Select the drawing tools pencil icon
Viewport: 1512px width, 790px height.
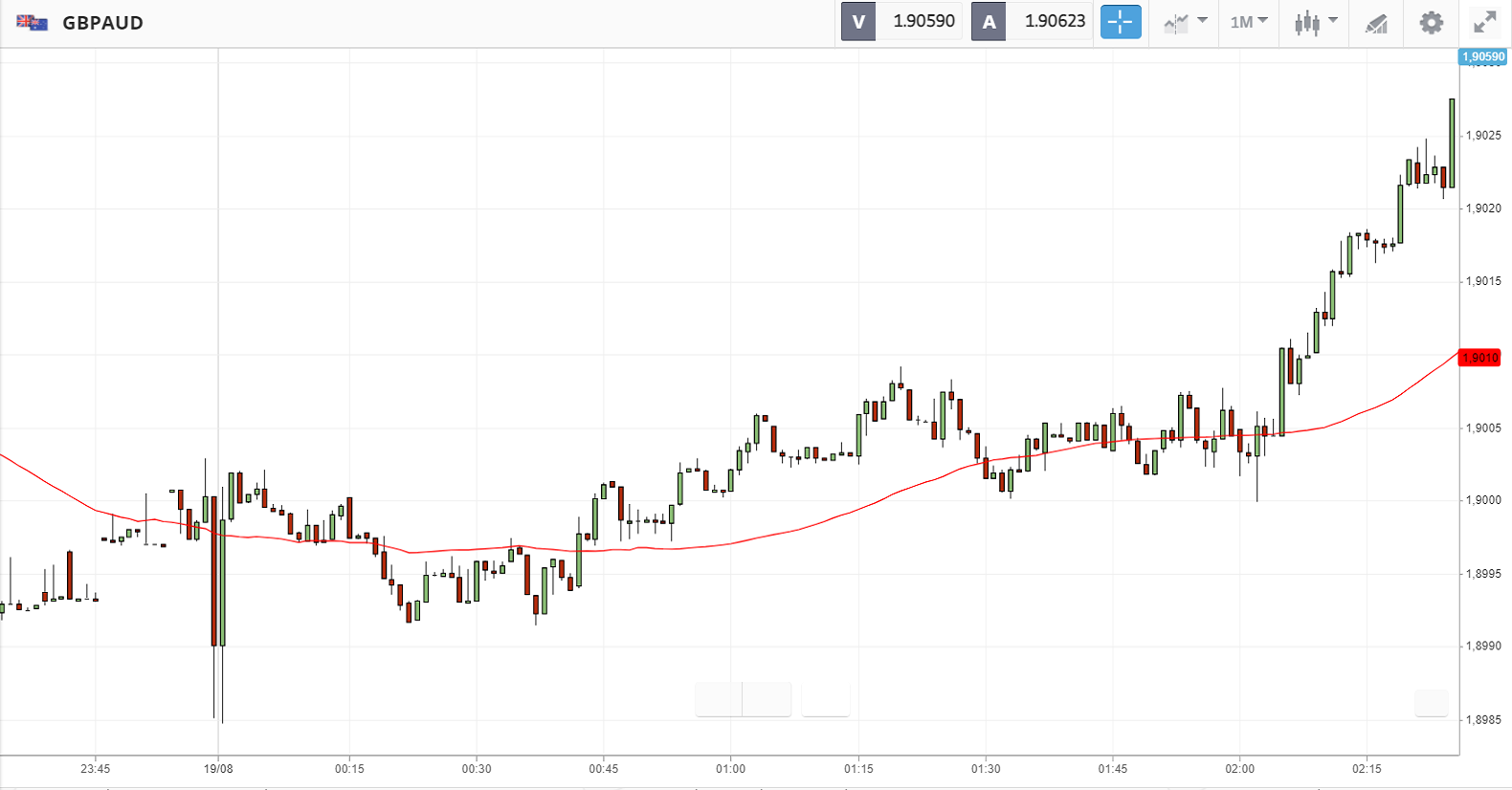tap(1376, 22)
